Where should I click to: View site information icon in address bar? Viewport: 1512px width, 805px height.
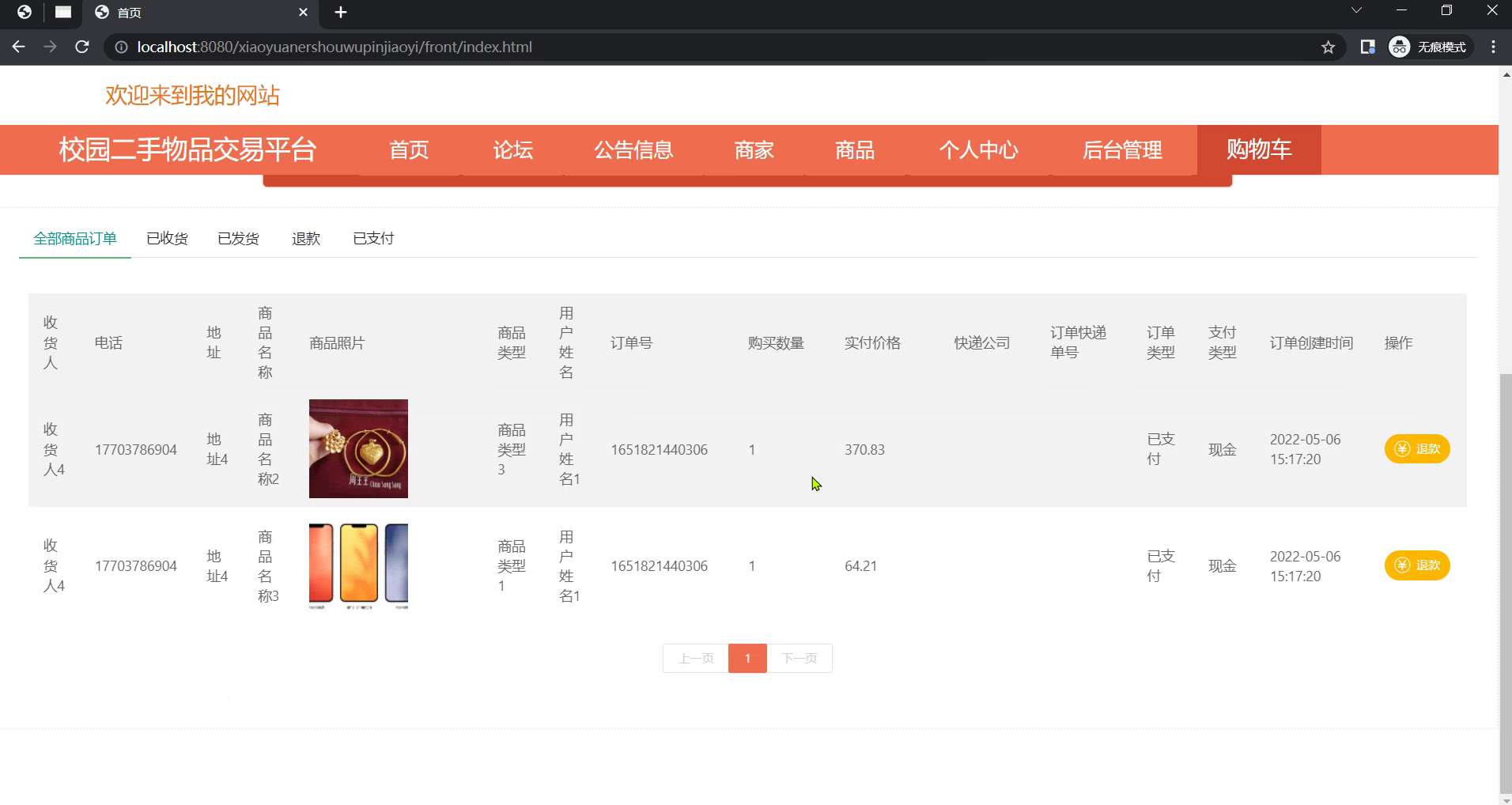[x=121, y=47]
